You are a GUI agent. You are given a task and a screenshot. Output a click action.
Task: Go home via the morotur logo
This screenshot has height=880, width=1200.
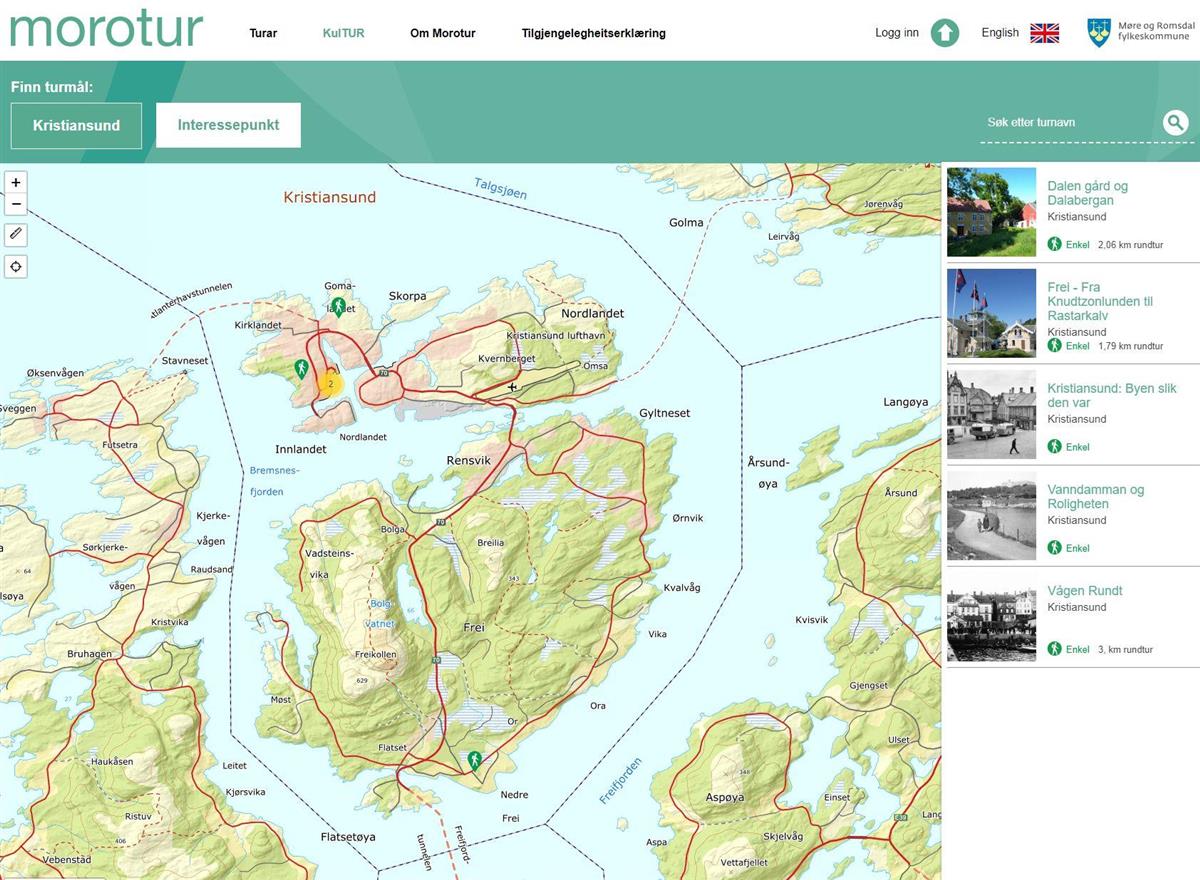(106, 29)
